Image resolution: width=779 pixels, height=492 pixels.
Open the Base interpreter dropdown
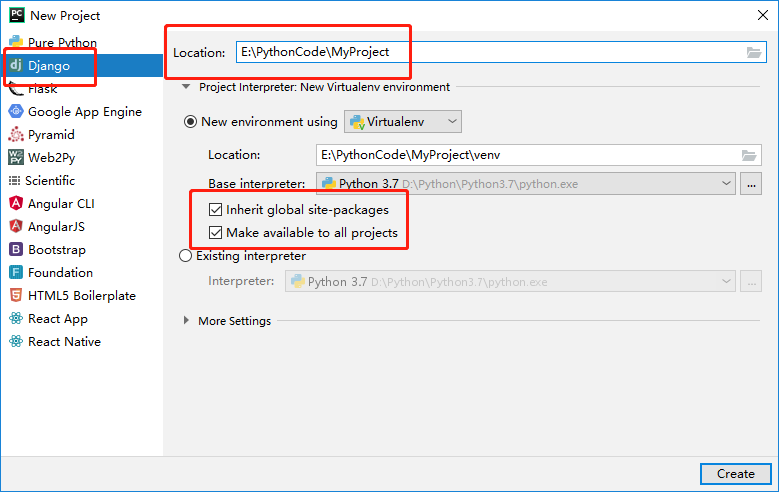click(526, 184)
